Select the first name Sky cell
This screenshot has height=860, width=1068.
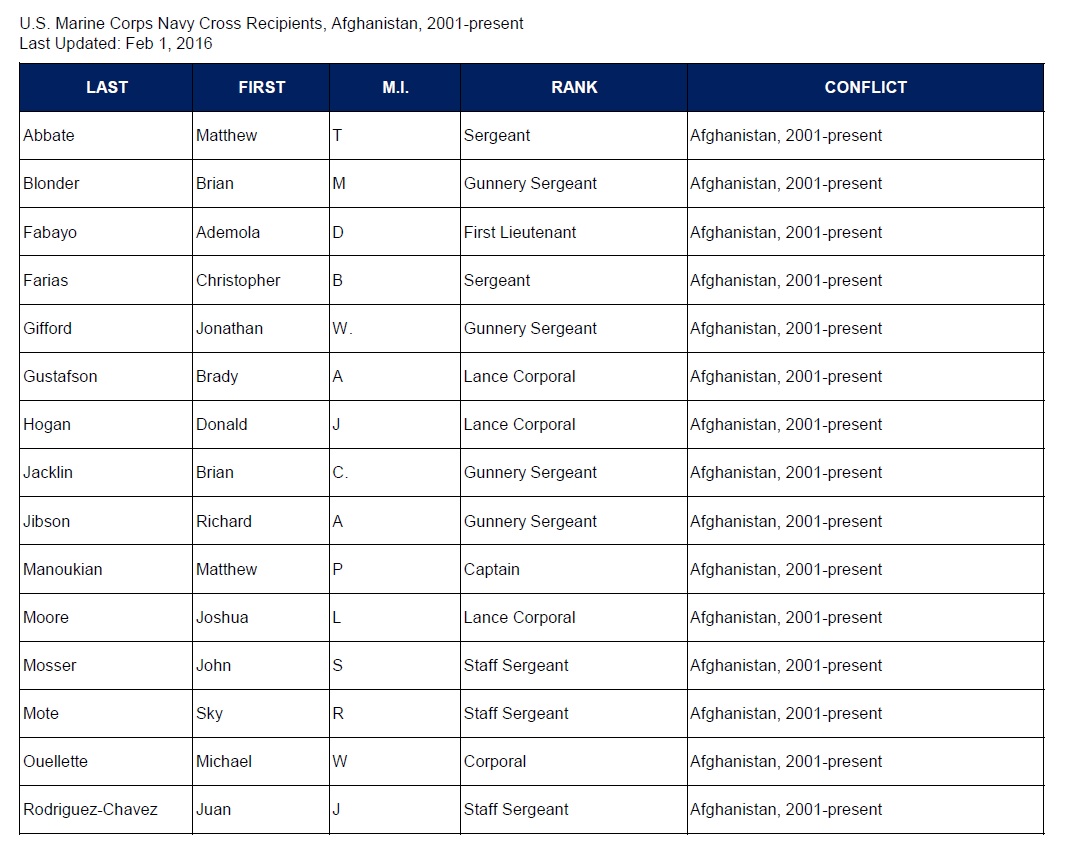pos(210,713)
